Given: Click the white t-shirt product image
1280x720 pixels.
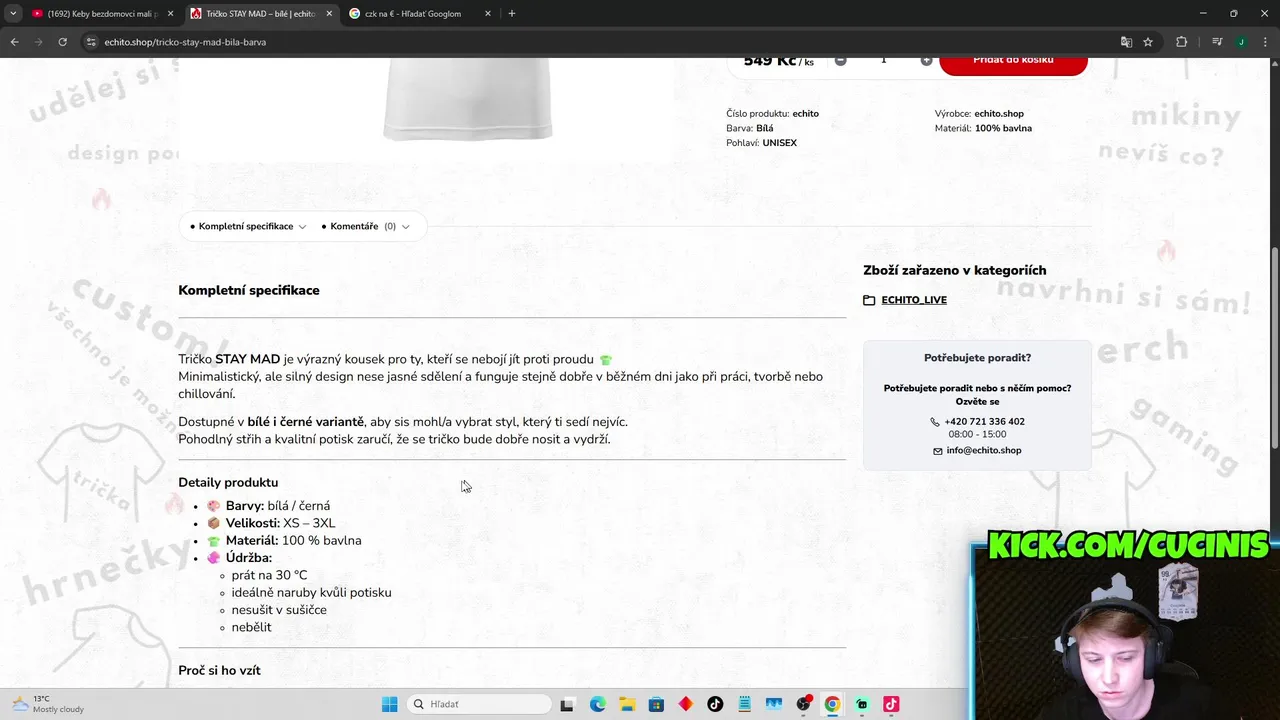Looking at the screenshot, I should tap(467, 100).
